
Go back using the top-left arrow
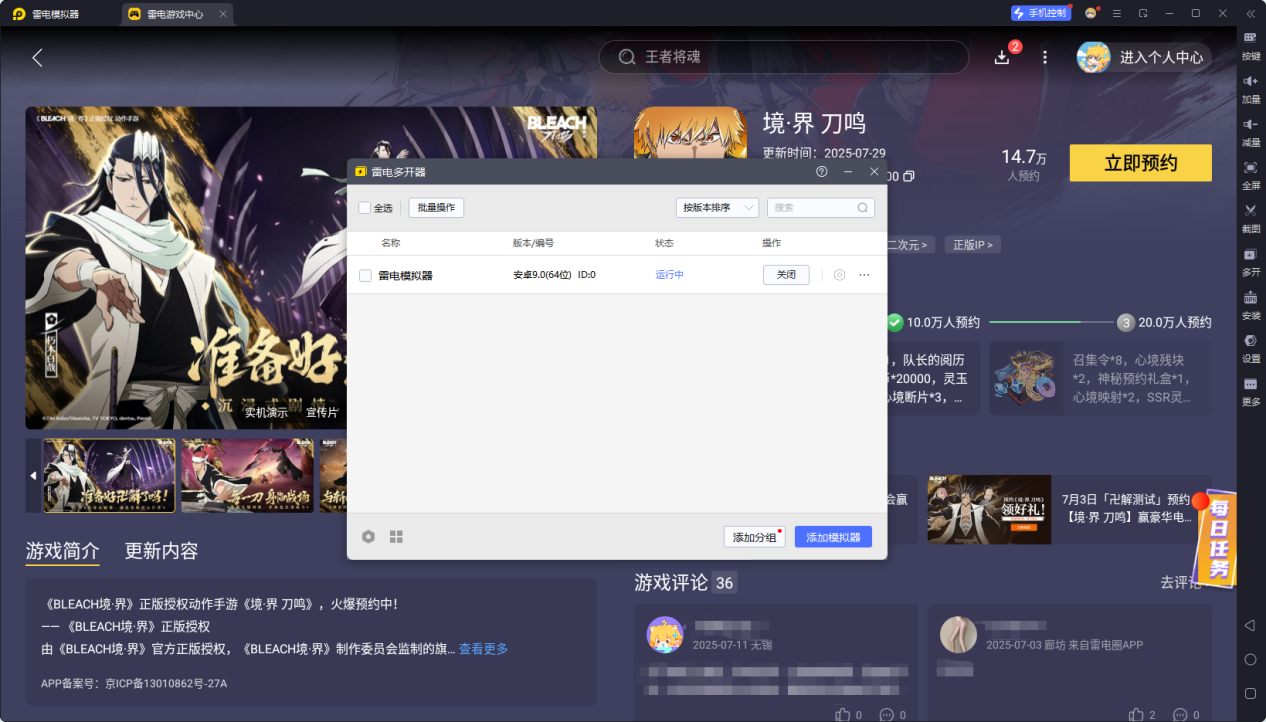pyautogui.click(x=37, y=57)
